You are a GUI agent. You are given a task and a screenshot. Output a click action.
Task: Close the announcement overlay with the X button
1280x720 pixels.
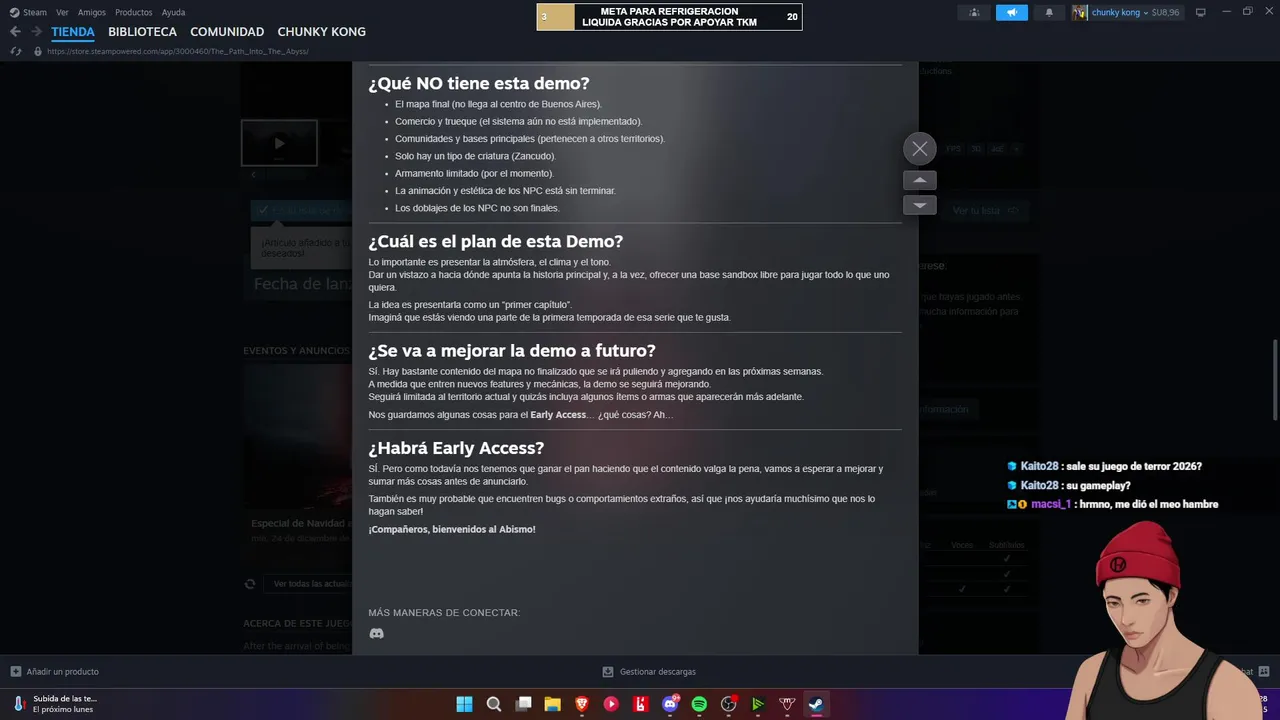pos(920,149)
